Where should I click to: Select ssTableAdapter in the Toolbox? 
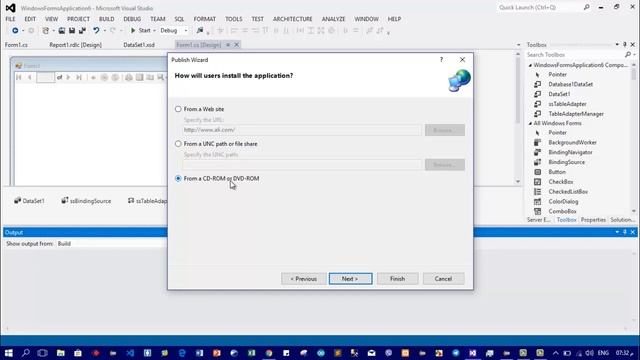point(567,104)
